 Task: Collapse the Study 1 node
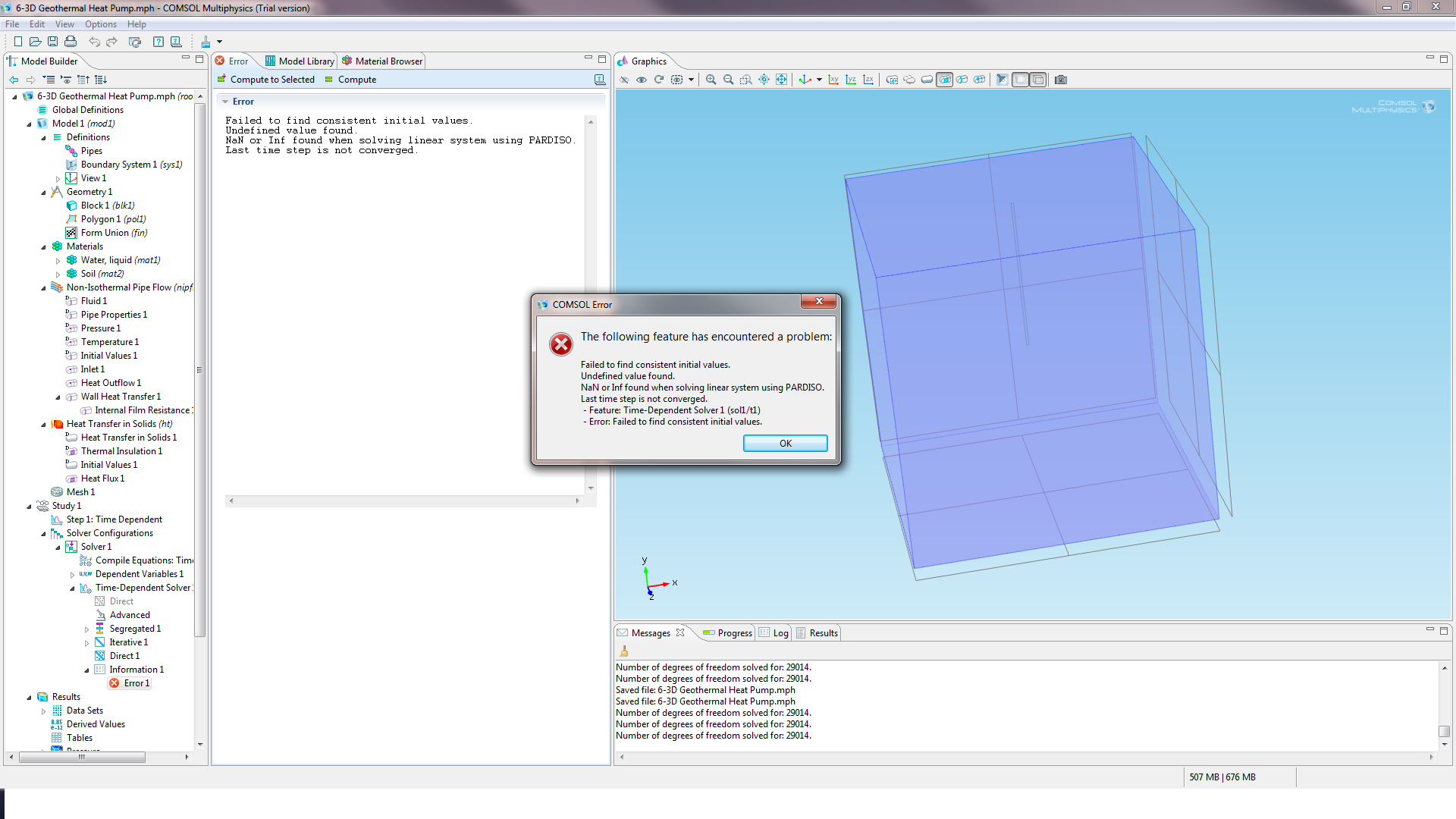click(x=29, y=507)
